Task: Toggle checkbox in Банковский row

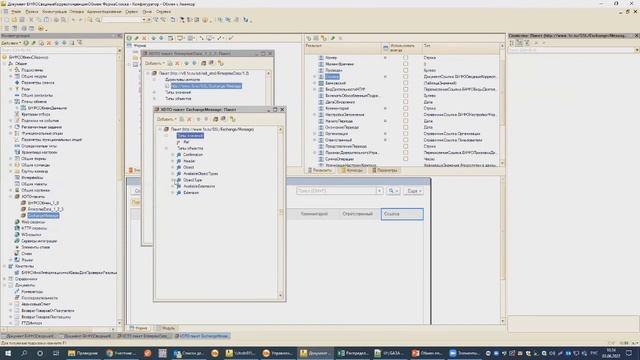Action: click(405, 83)
